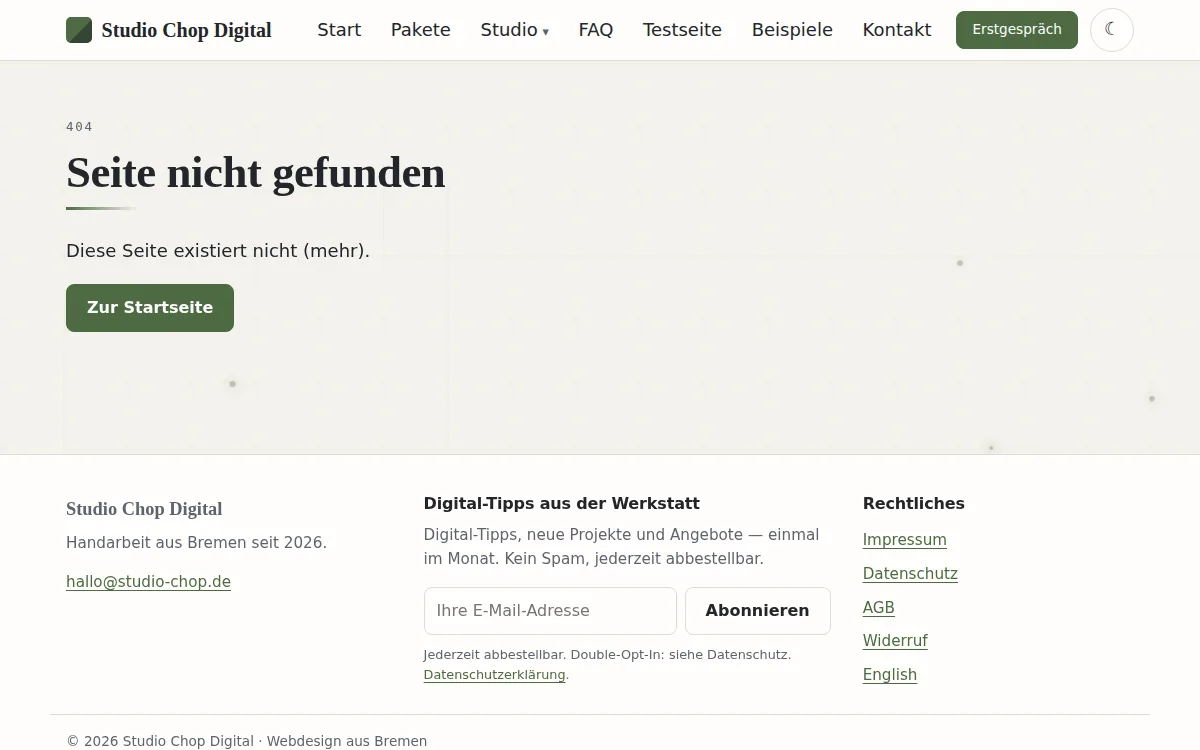Navigate to the Testseite page
Image resolution: width=1200 pixels, height=750 pixels.
682,30
